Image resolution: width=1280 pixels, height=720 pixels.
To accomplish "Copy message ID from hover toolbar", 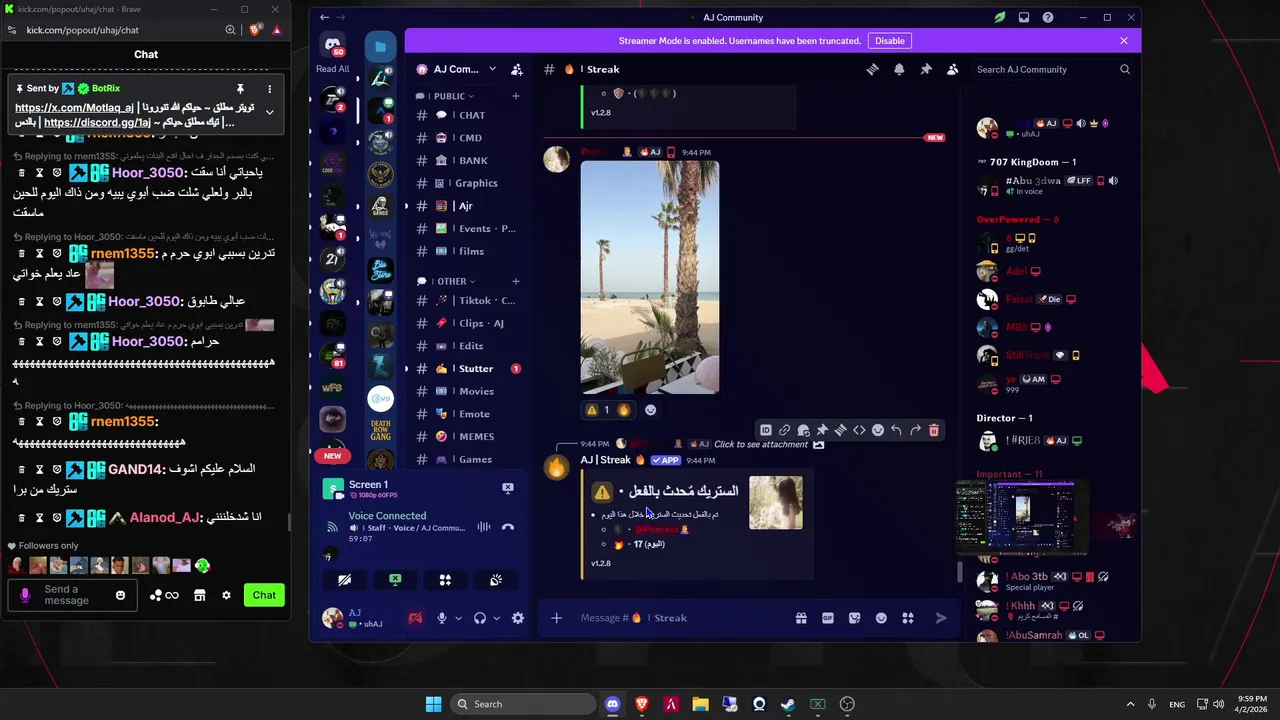I will click(x=766, y=430).
